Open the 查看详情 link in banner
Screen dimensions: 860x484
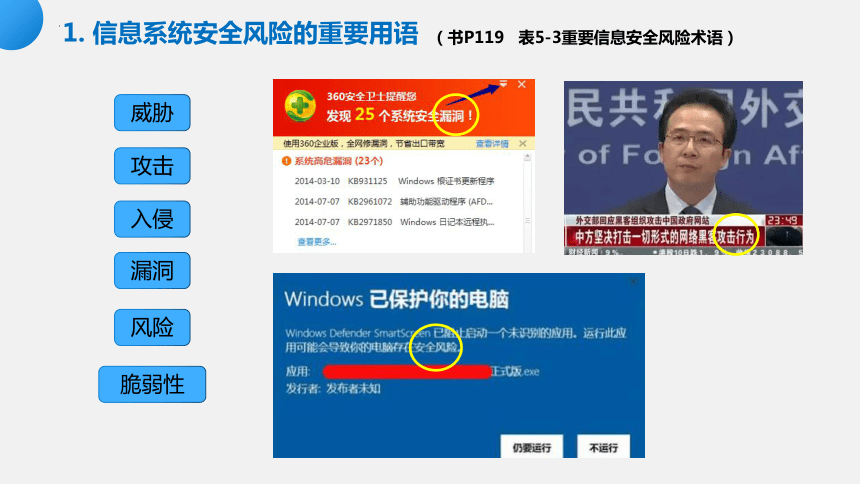pos(492,144)
